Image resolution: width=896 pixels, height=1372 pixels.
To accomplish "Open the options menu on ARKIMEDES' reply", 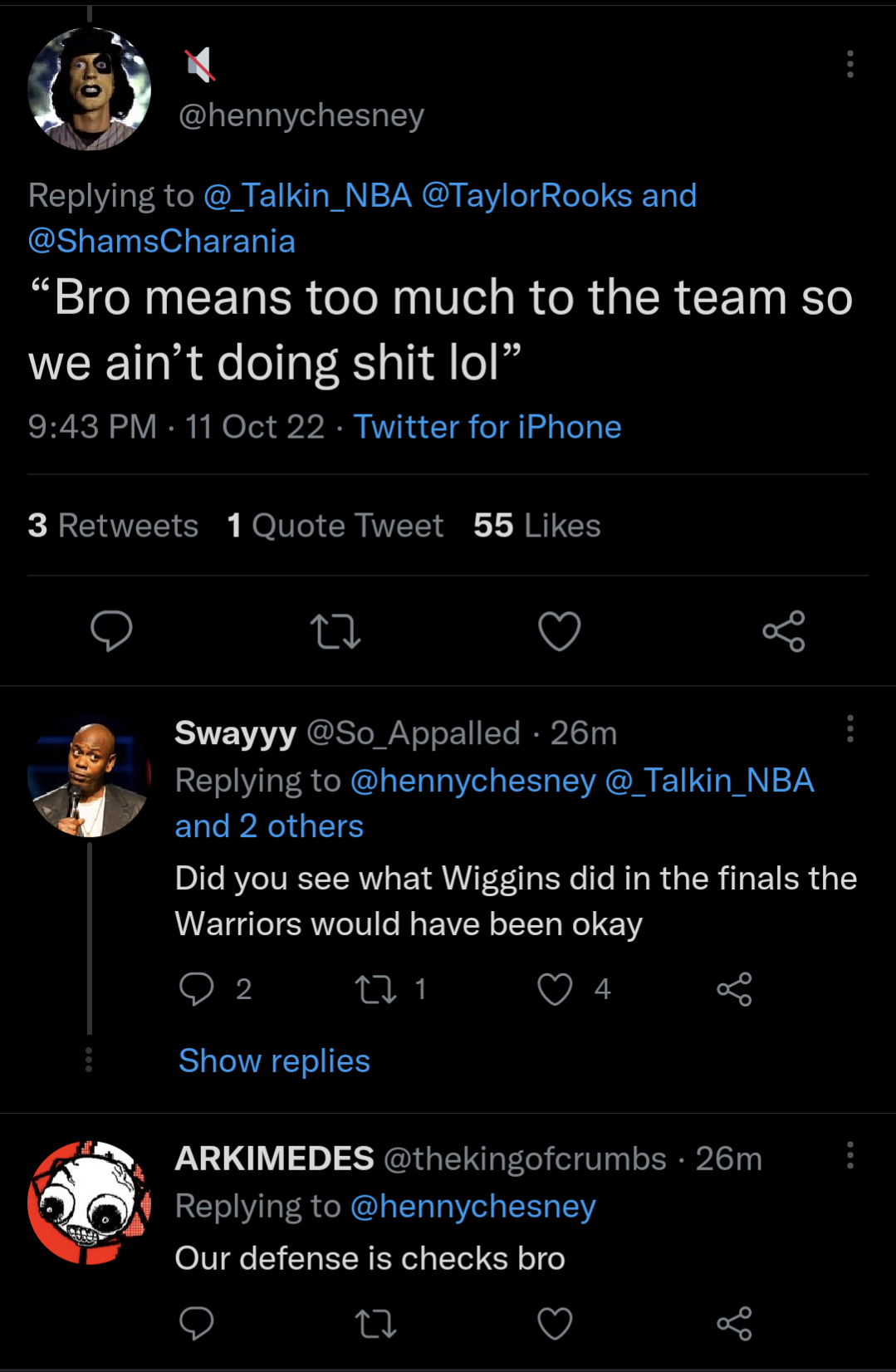I will [849, 1154].
